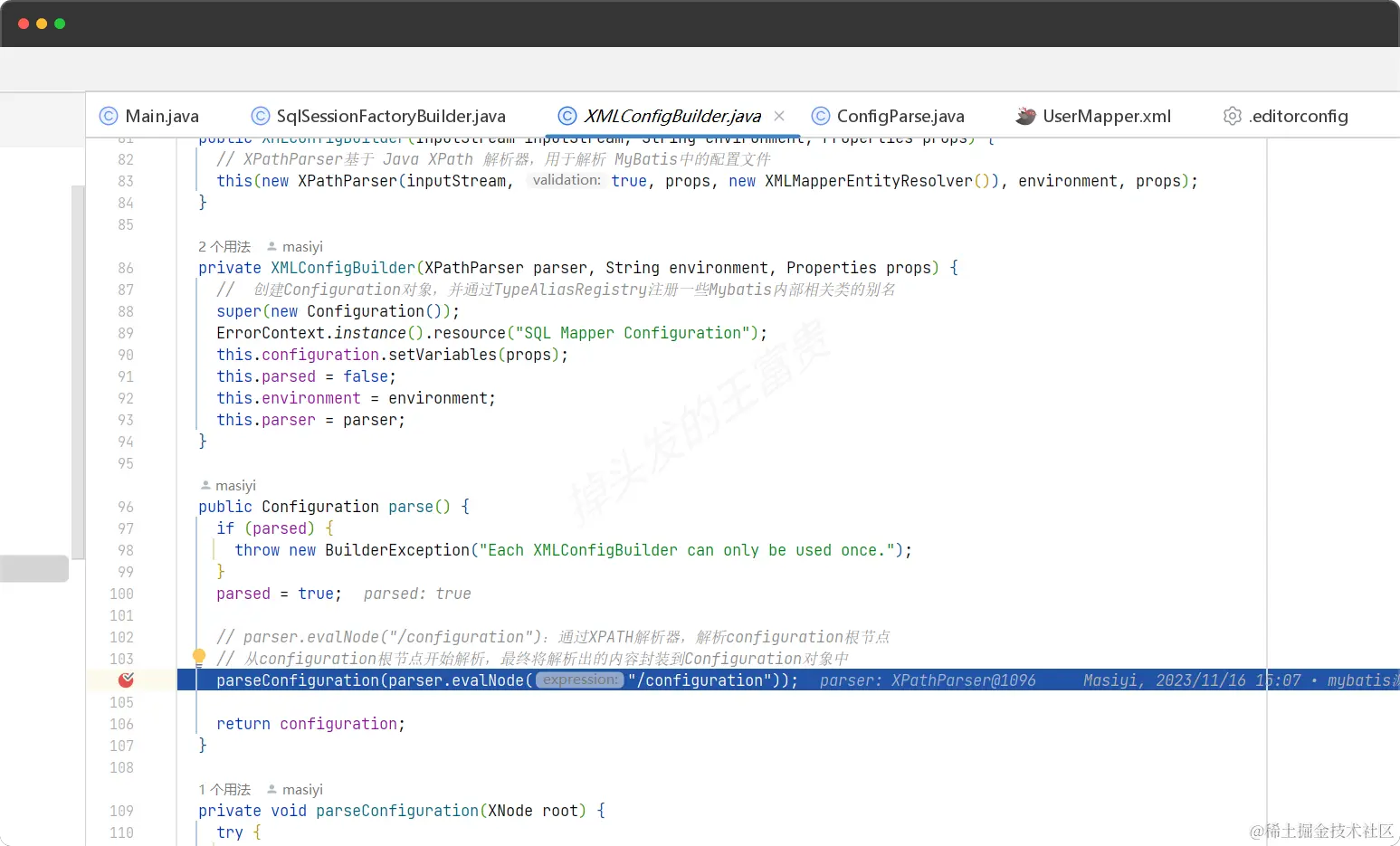The width and height of the screenshot is (1400, 846).
Task: Click author masiyi above the XMLConfigBuilder constructor
Action: [295, 247]
